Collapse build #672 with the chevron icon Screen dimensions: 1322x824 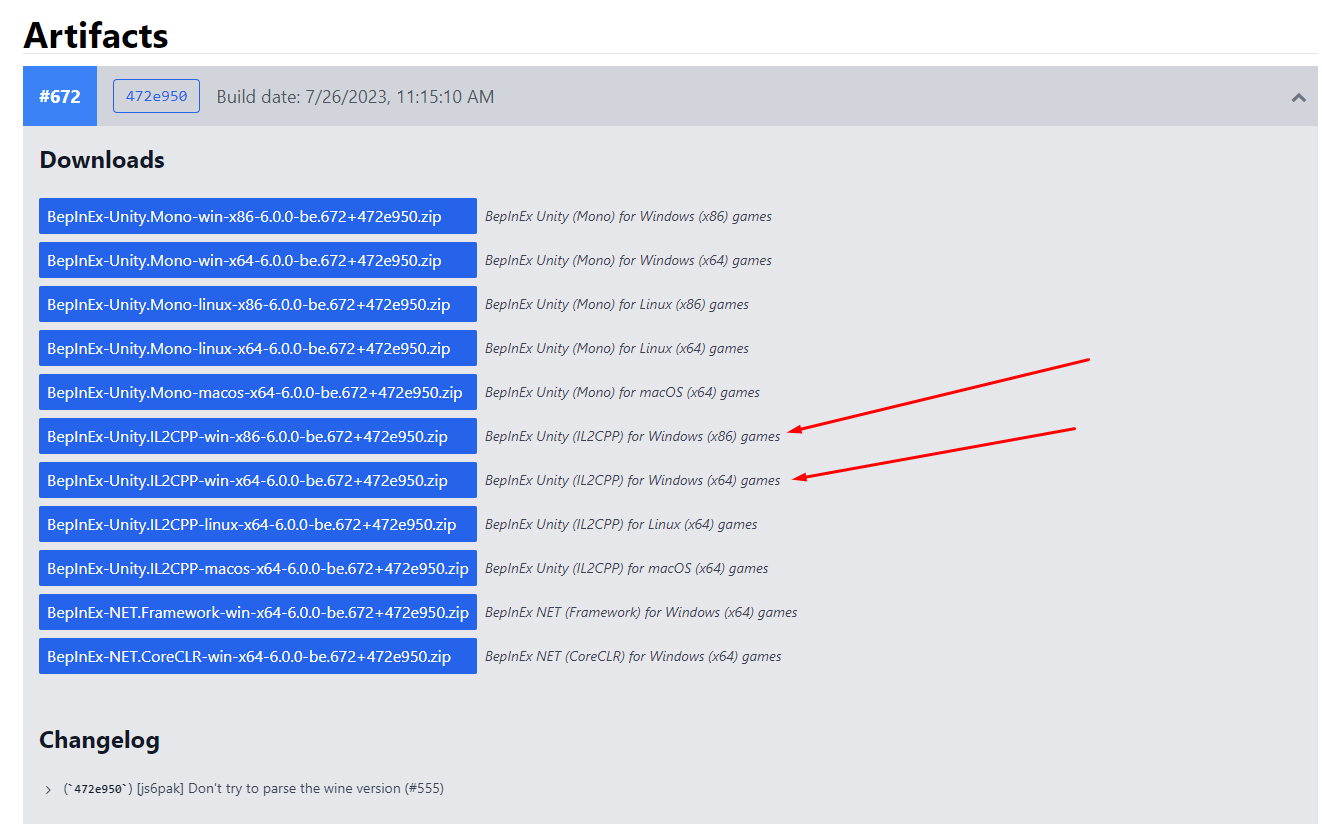[x=1299, y=97]
